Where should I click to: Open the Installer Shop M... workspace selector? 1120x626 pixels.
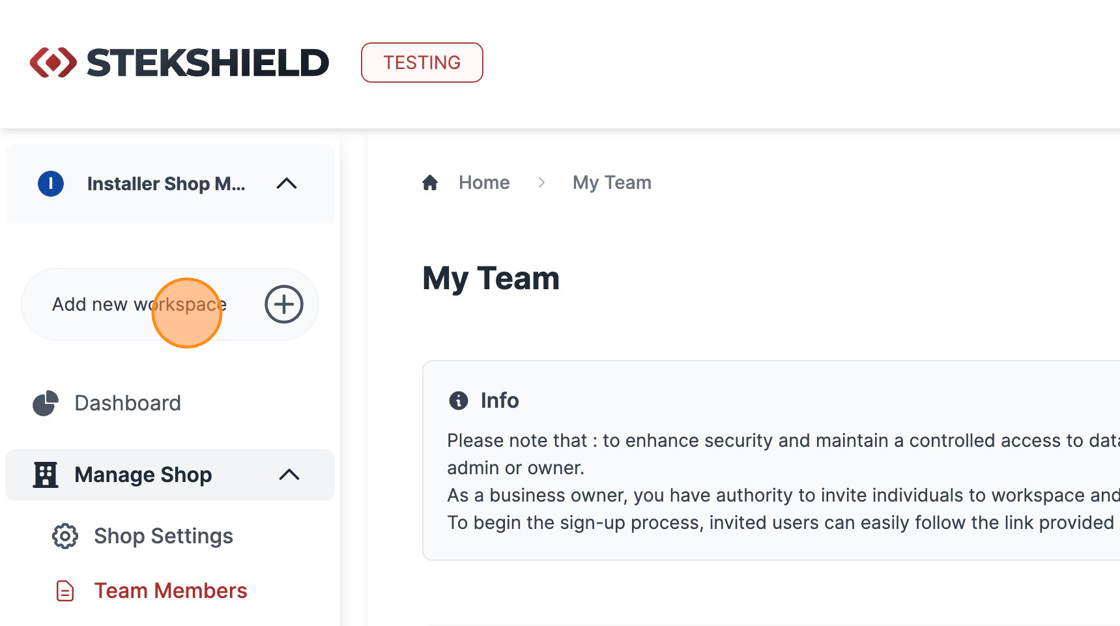click(x=170, y=184)
